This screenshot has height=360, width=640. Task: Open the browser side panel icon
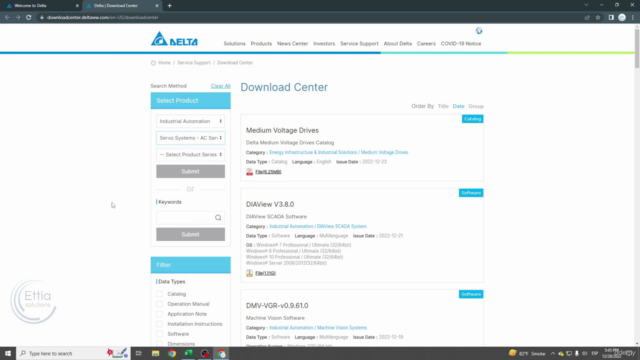click(611, 17)
